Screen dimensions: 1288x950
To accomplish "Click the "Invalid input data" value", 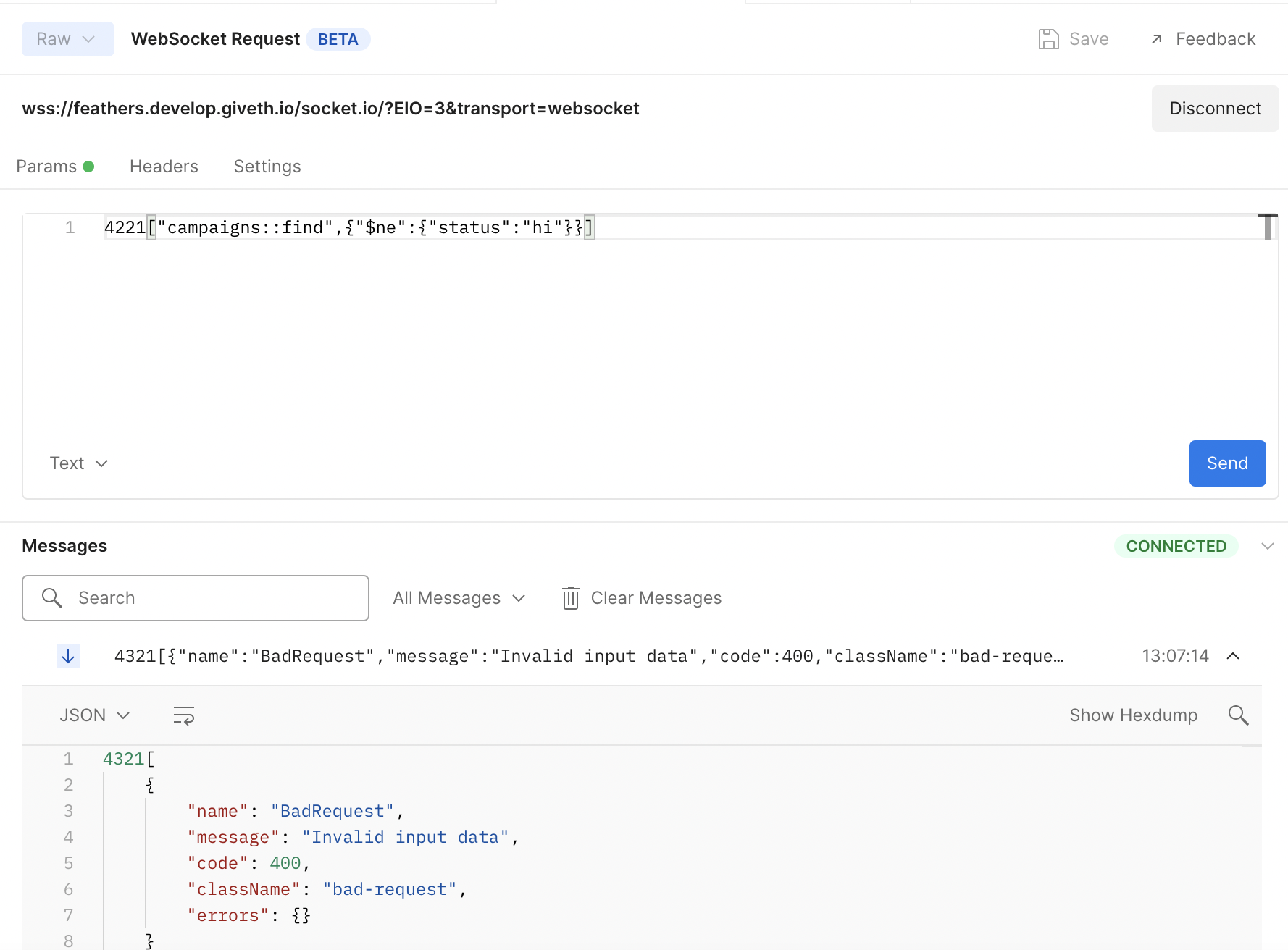I will (406, 837).
